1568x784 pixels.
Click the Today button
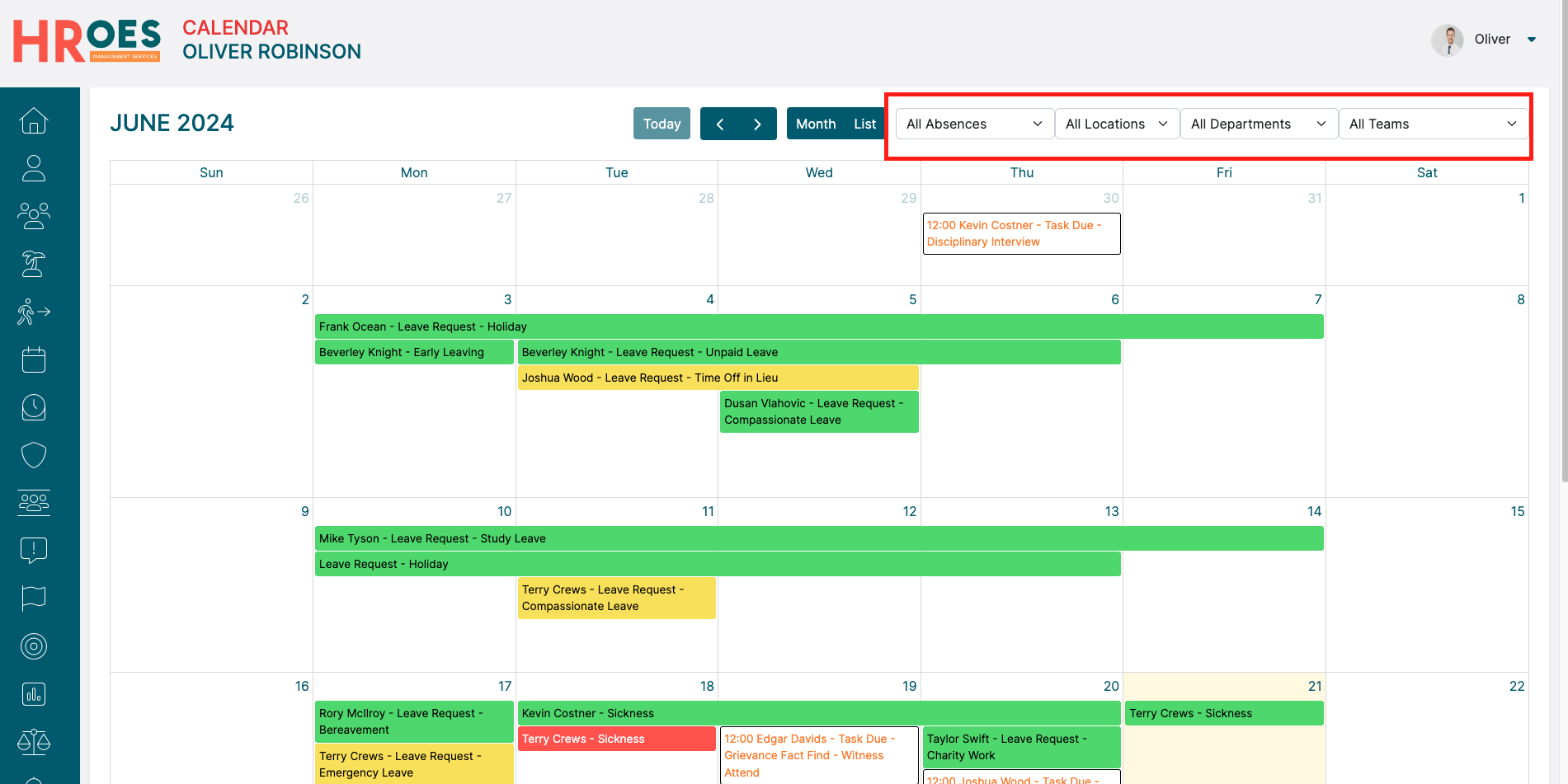pyautogui.click(x=662, y=124)
